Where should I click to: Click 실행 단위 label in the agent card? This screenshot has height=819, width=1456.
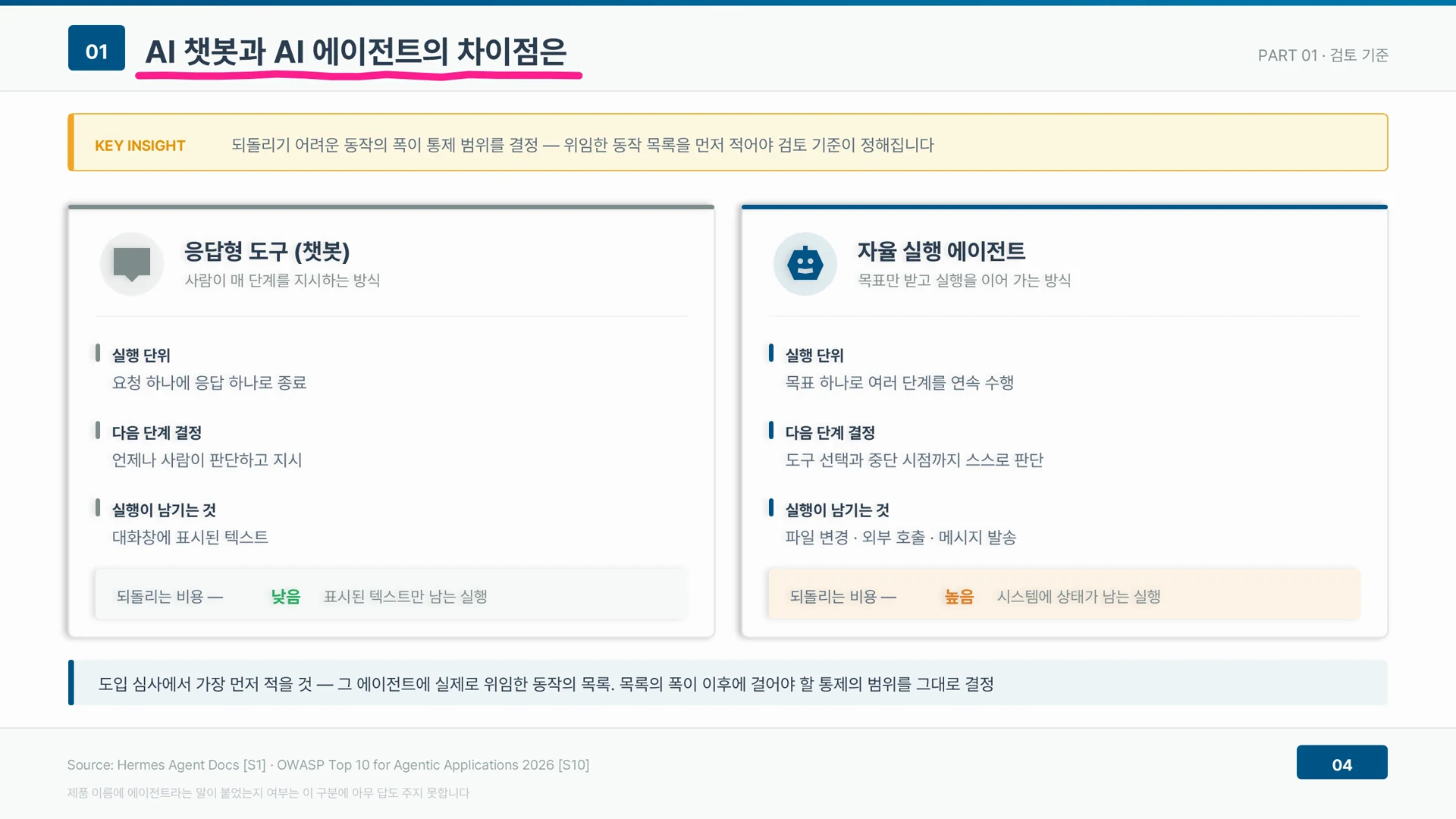click(814, 355)
